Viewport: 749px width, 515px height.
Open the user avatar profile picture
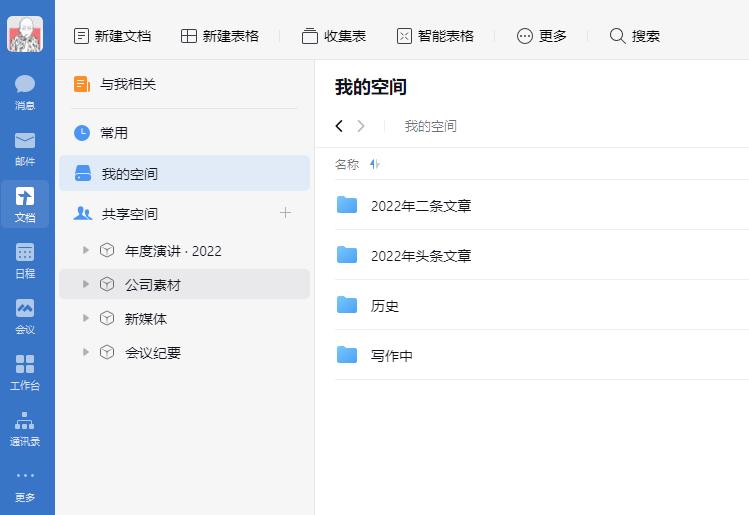[x=25, y=34]
